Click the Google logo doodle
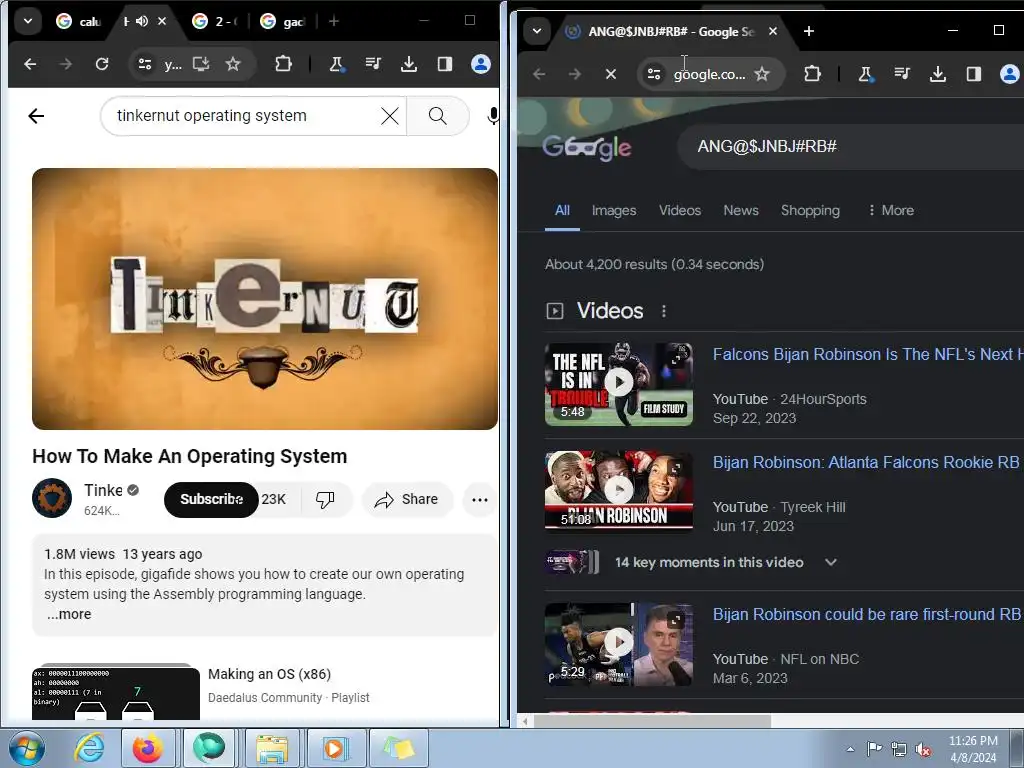 point(586,148)
